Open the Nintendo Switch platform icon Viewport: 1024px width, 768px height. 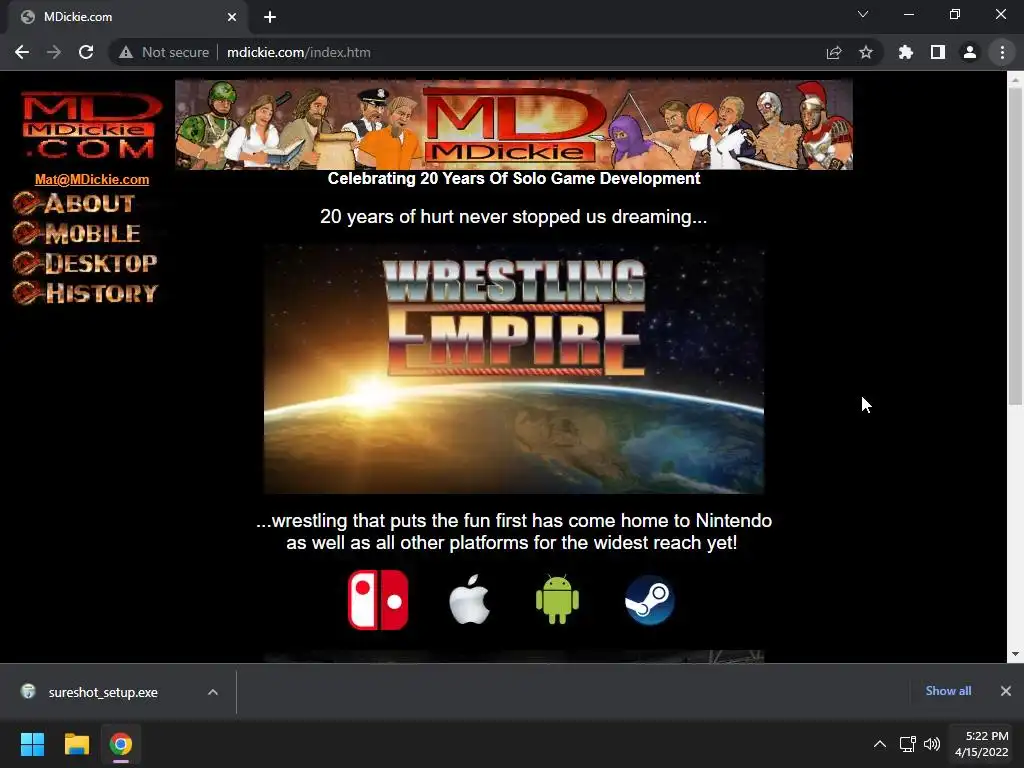pos(378,600)
